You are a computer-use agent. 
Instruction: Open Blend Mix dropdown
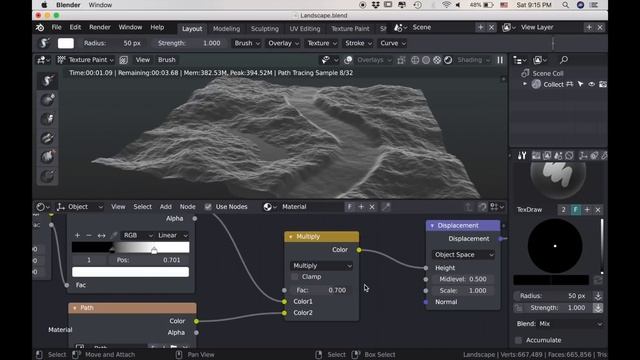558,324
